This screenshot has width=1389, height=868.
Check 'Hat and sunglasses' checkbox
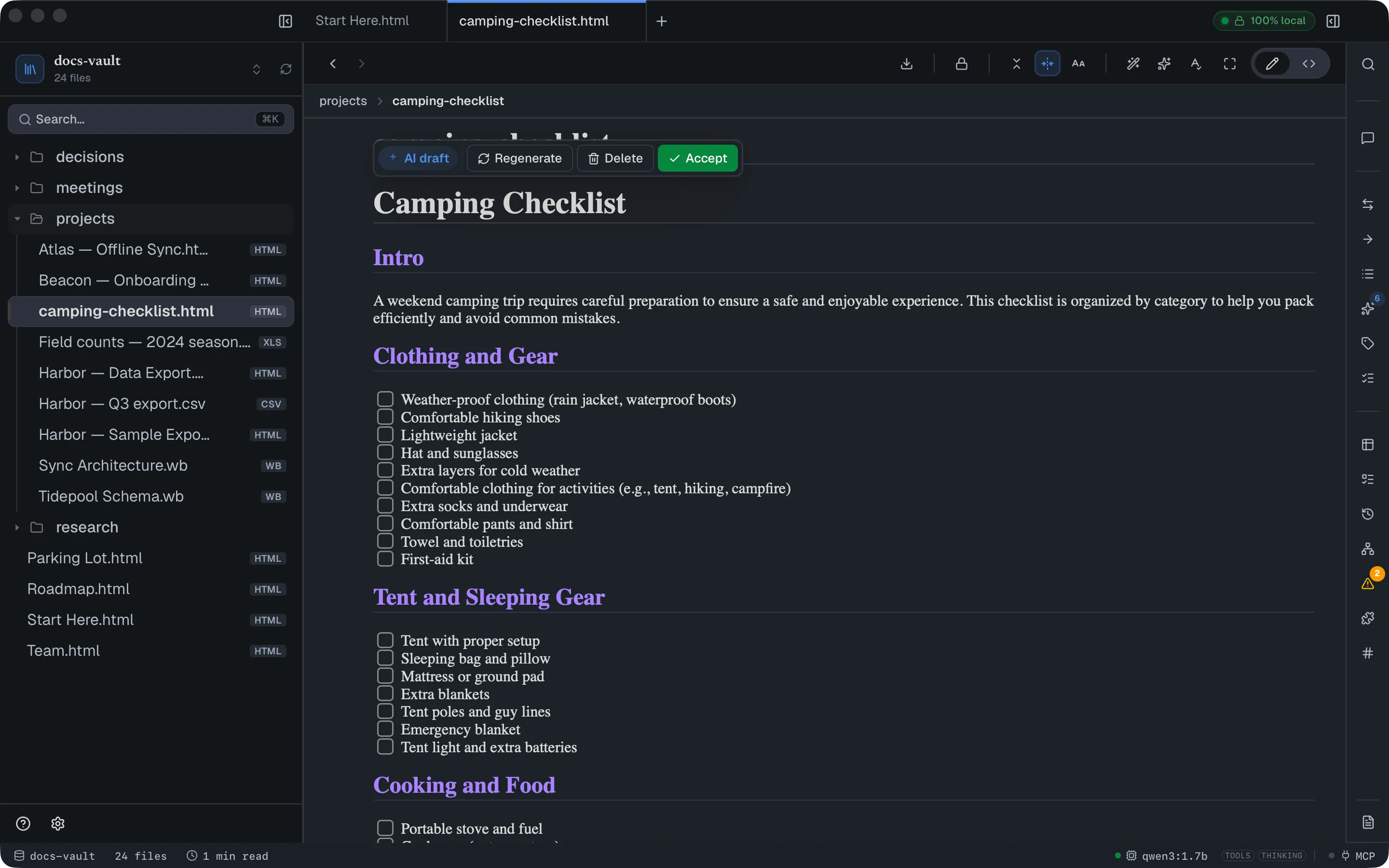coord(385,452)
